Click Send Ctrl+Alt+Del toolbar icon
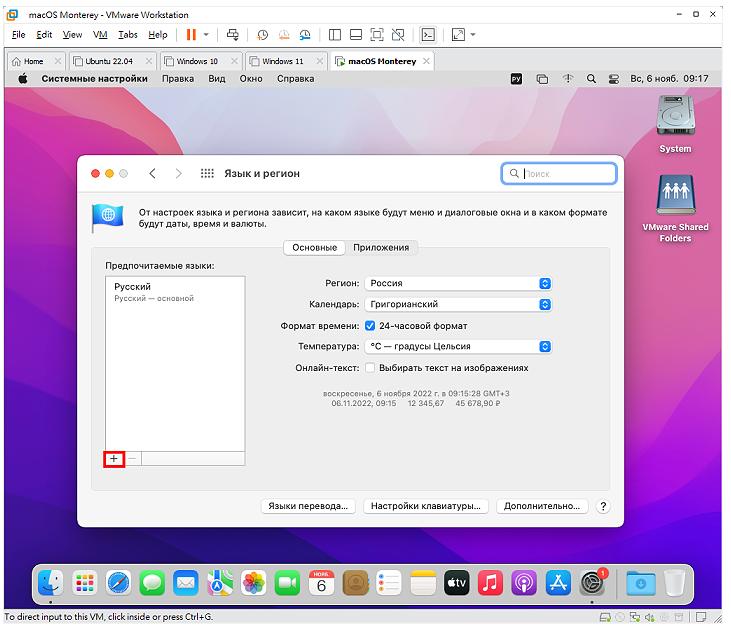Image resolution: width=731 pixels, height=630 pixels. click(233, 35)
